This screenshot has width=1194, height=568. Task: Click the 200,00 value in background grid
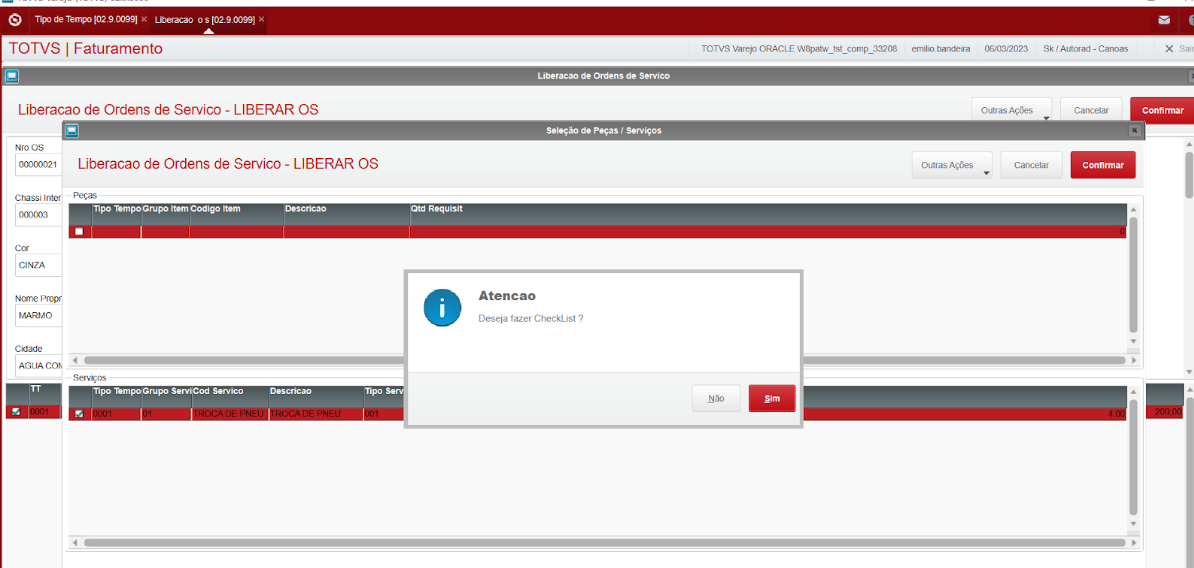click(1168, 412)
